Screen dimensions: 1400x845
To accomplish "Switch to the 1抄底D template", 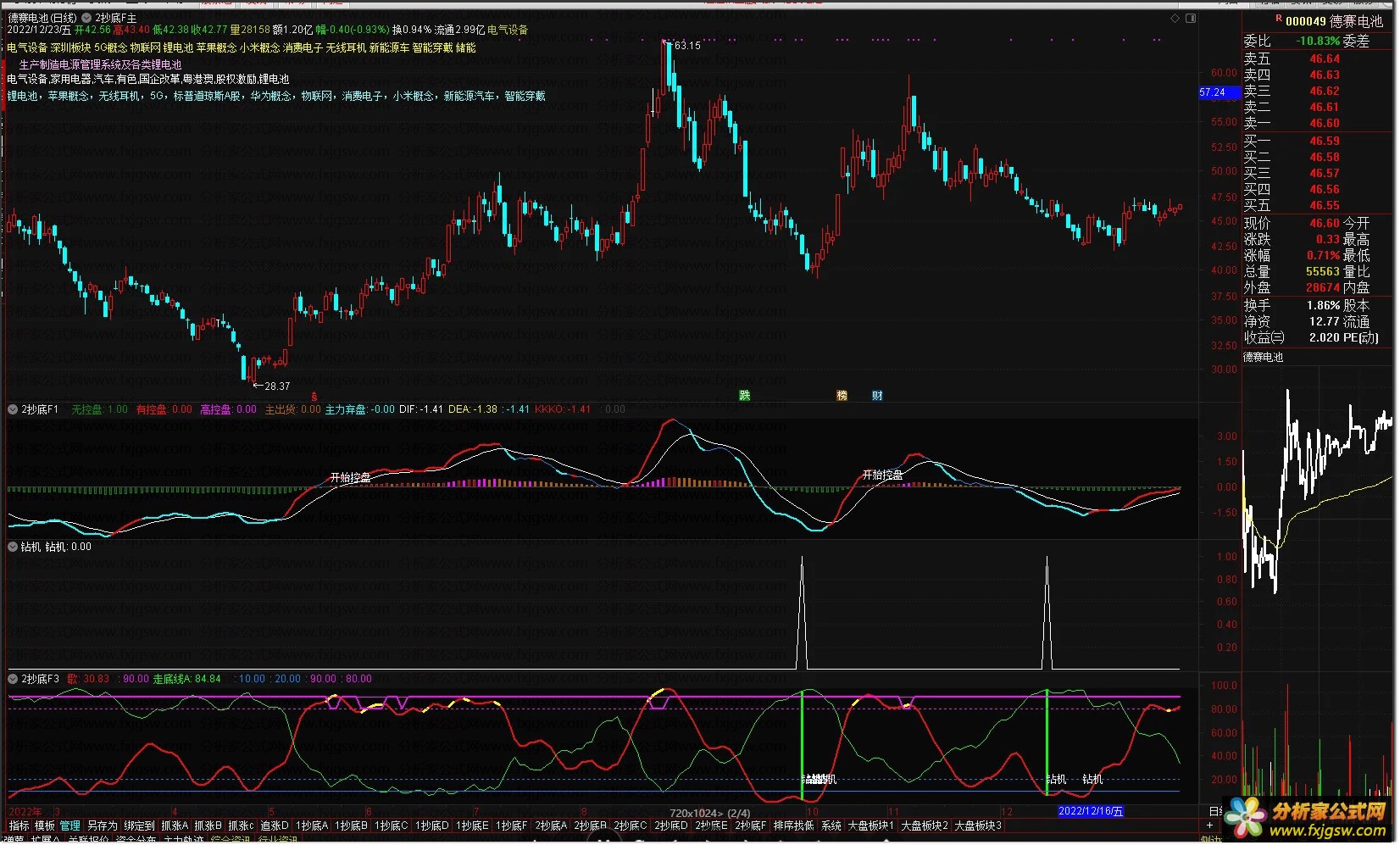I will tap(432, 826).
